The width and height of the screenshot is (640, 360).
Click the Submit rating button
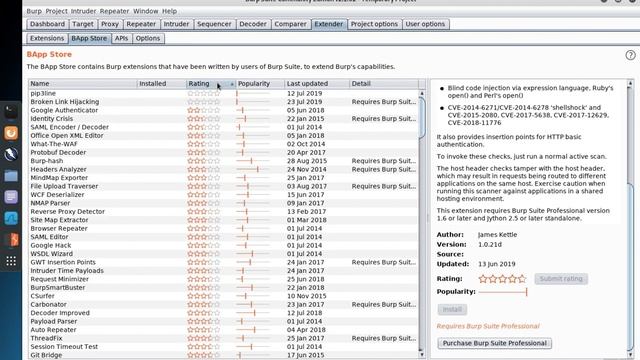pyautogui.click(x=561, y=279)
